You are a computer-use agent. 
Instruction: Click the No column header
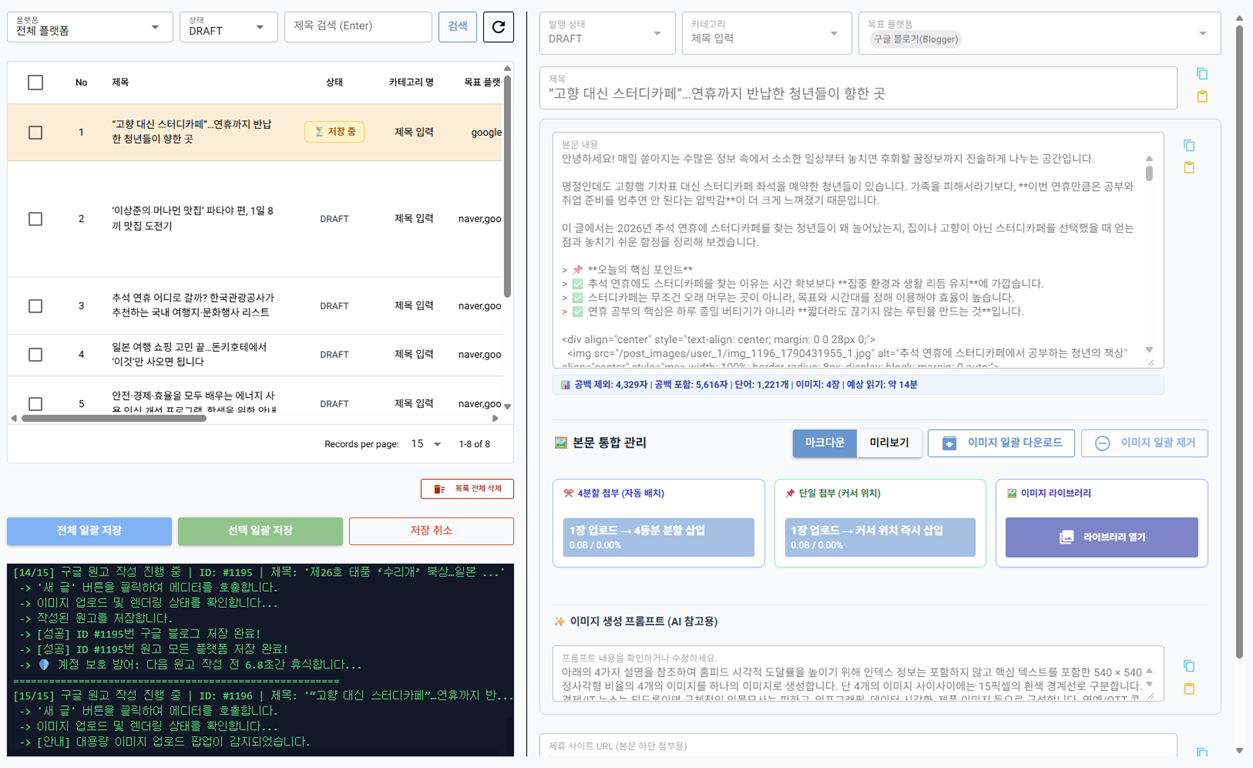point(81,82)
